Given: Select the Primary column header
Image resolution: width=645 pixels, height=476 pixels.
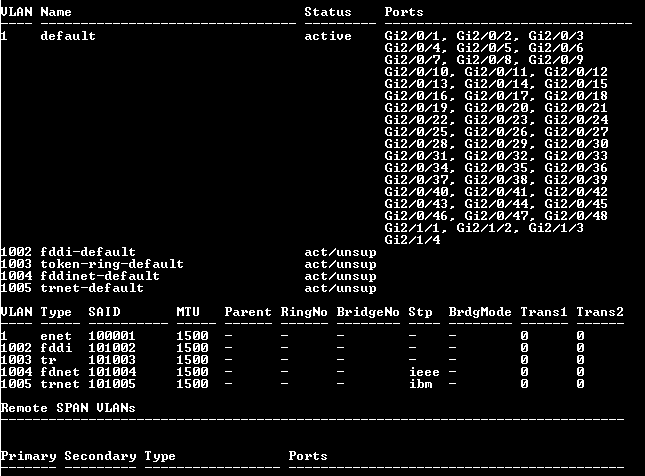Looking at the screenshot, I should click(x=28, y=456).
